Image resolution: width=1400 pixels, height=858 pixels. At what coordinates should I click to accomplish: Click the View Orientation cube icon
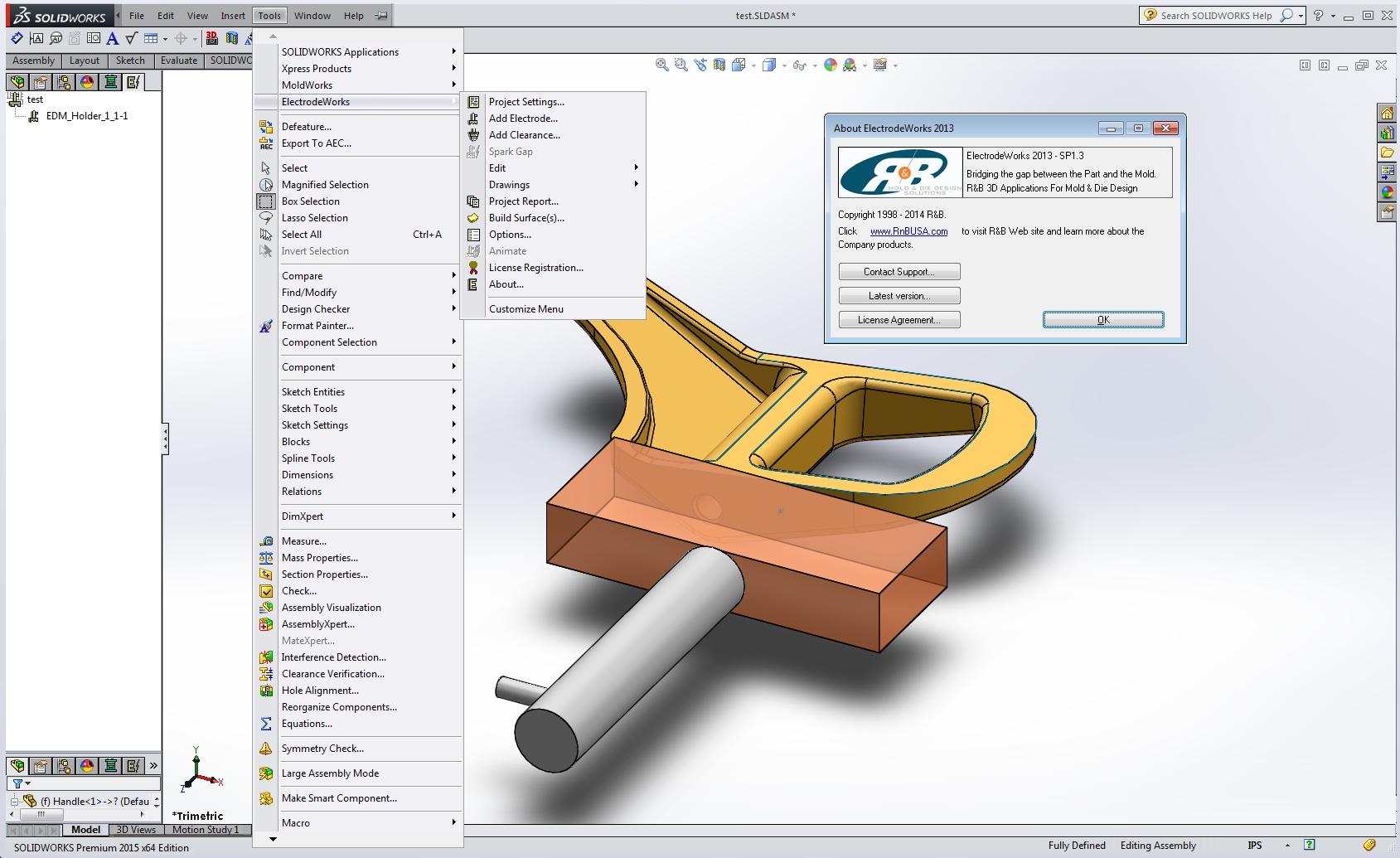click(x=738, y=65)
